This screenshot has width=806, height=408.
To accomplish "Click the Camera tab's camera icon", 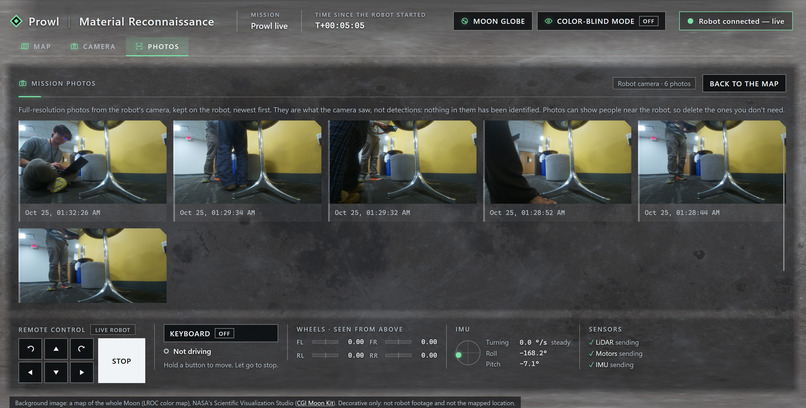I will [74, 46].
